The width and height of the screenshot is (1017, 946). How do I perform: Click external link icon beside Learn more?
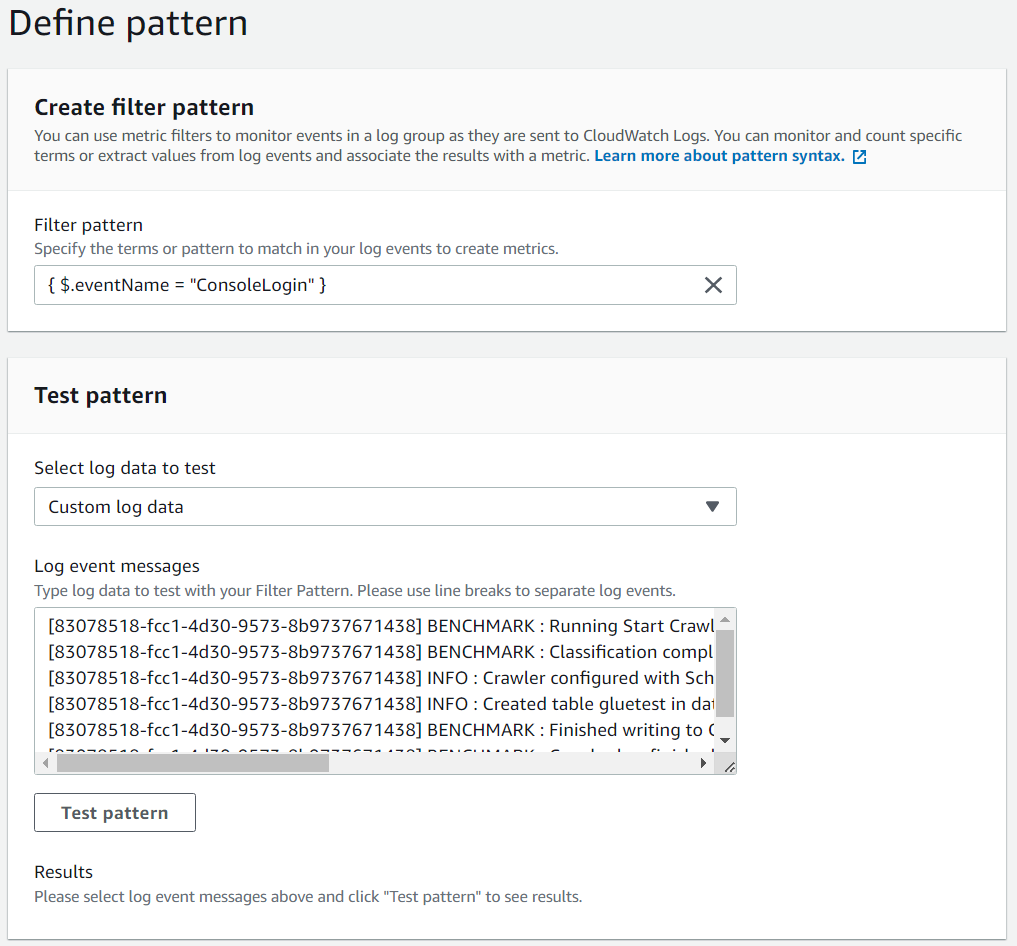[859, 157]
